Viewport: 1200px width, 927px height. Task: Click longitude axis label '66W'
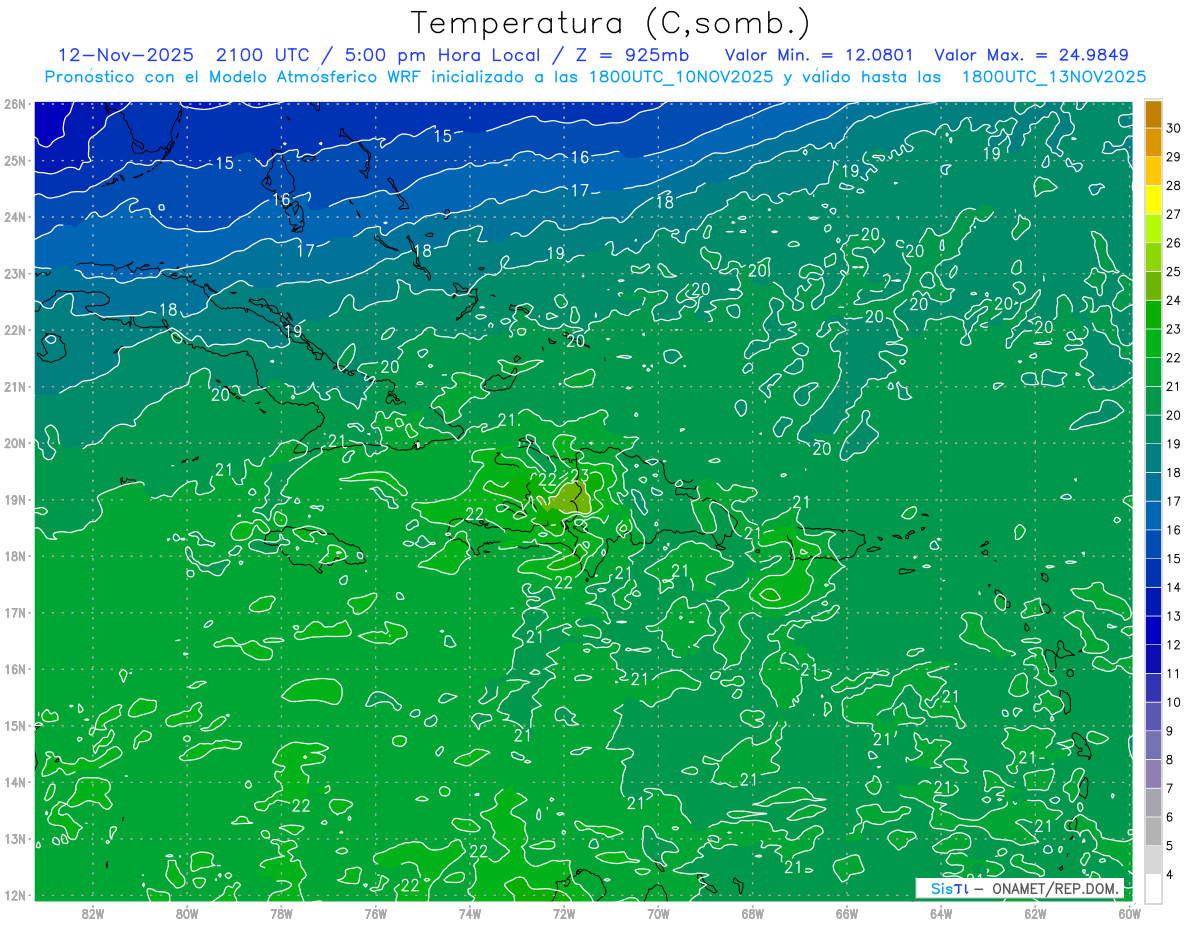[x=847, y=913]
